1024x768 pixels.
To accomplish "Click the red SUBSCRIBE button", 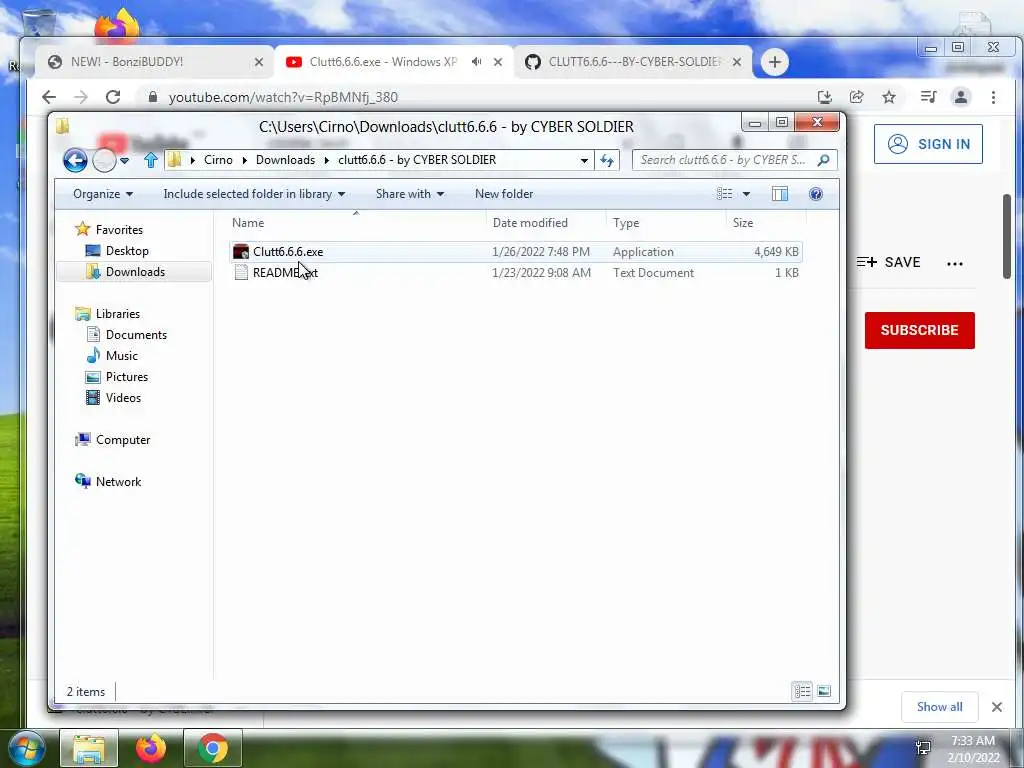I will [x=920, y=330].
